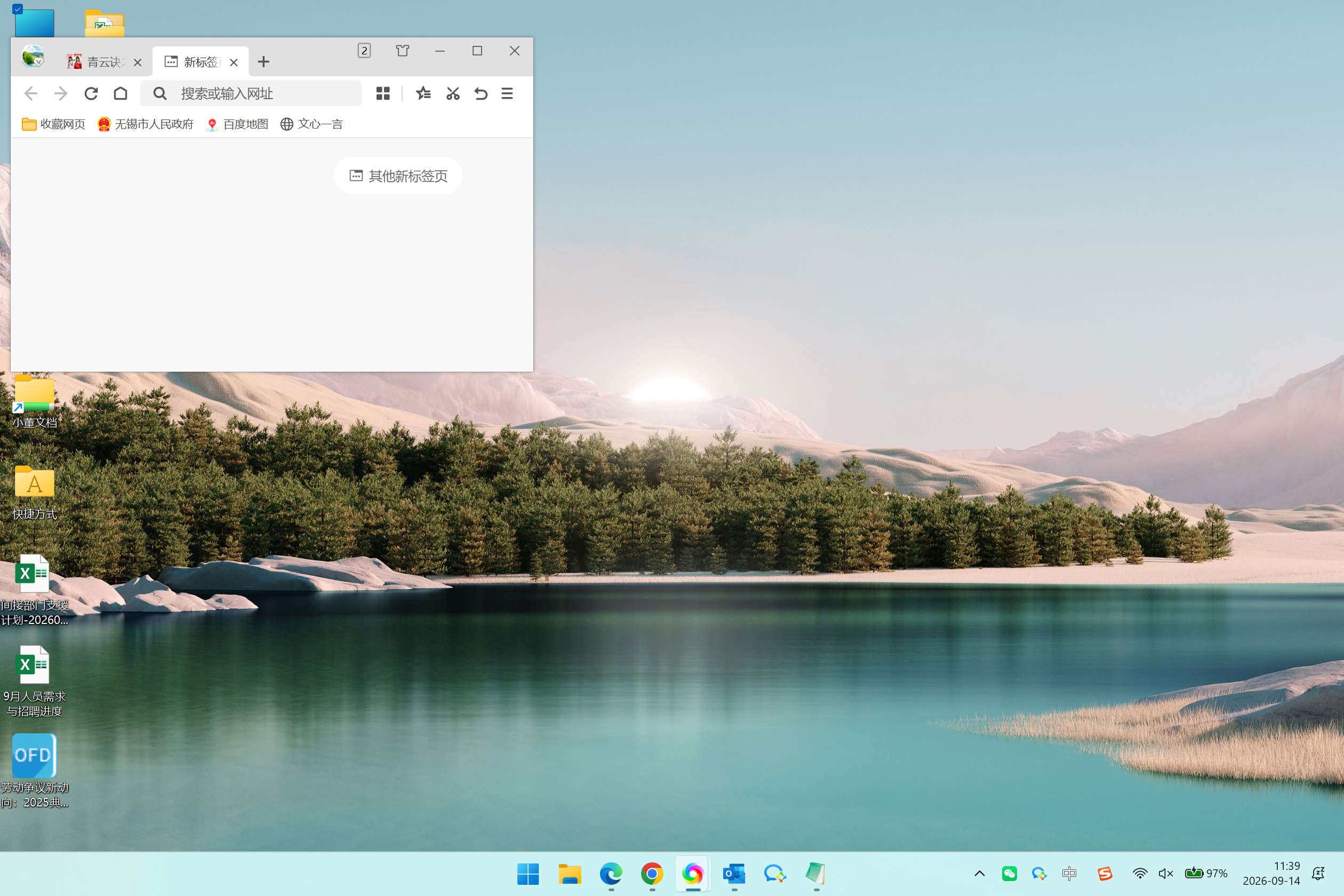This screenshot has height=896, width=1344.
Task: Click the browser back arrow
Action: (x=31, y=93)
